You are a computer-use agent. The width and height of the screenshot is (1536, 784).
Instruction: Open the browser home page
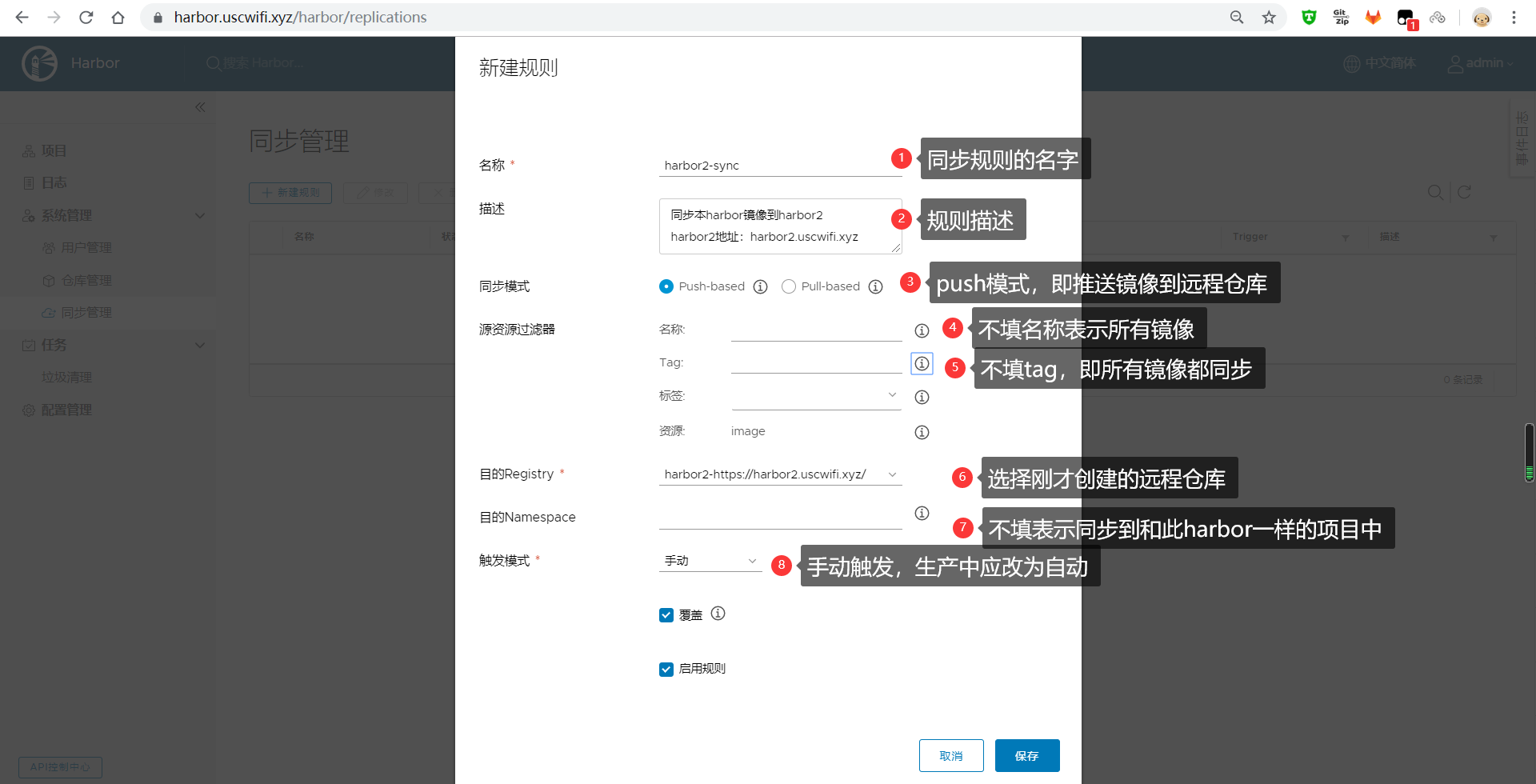coord(118,17)
